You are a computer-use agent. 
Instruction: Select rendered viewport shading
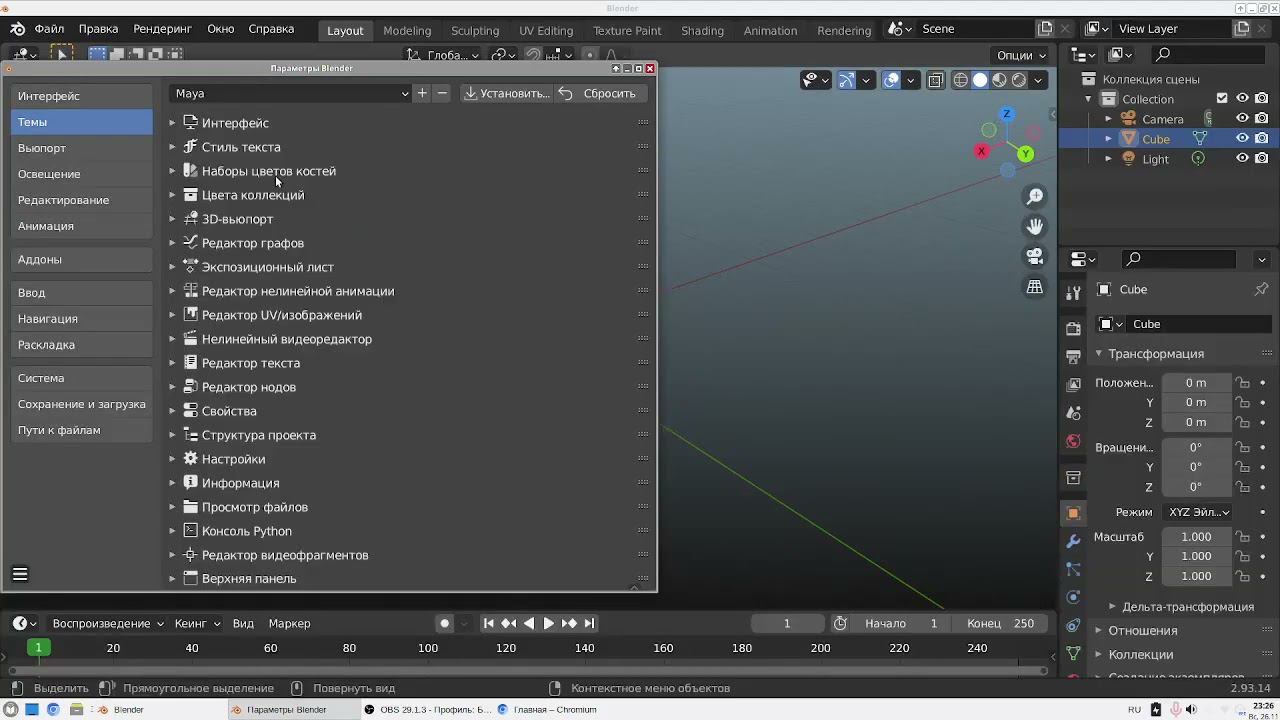coord(1019,80)
